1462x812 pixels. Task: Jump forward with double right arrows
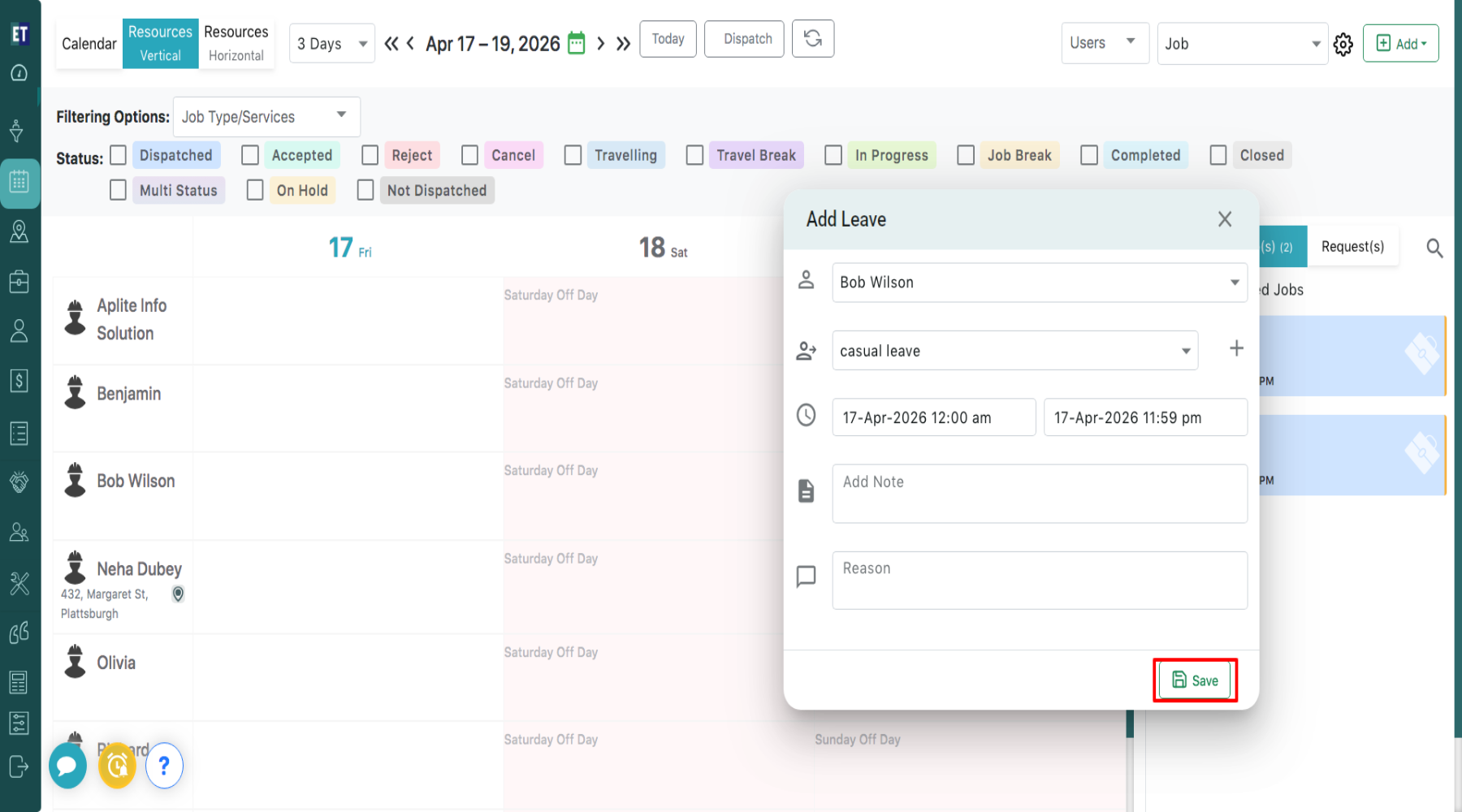click(623, 44)
